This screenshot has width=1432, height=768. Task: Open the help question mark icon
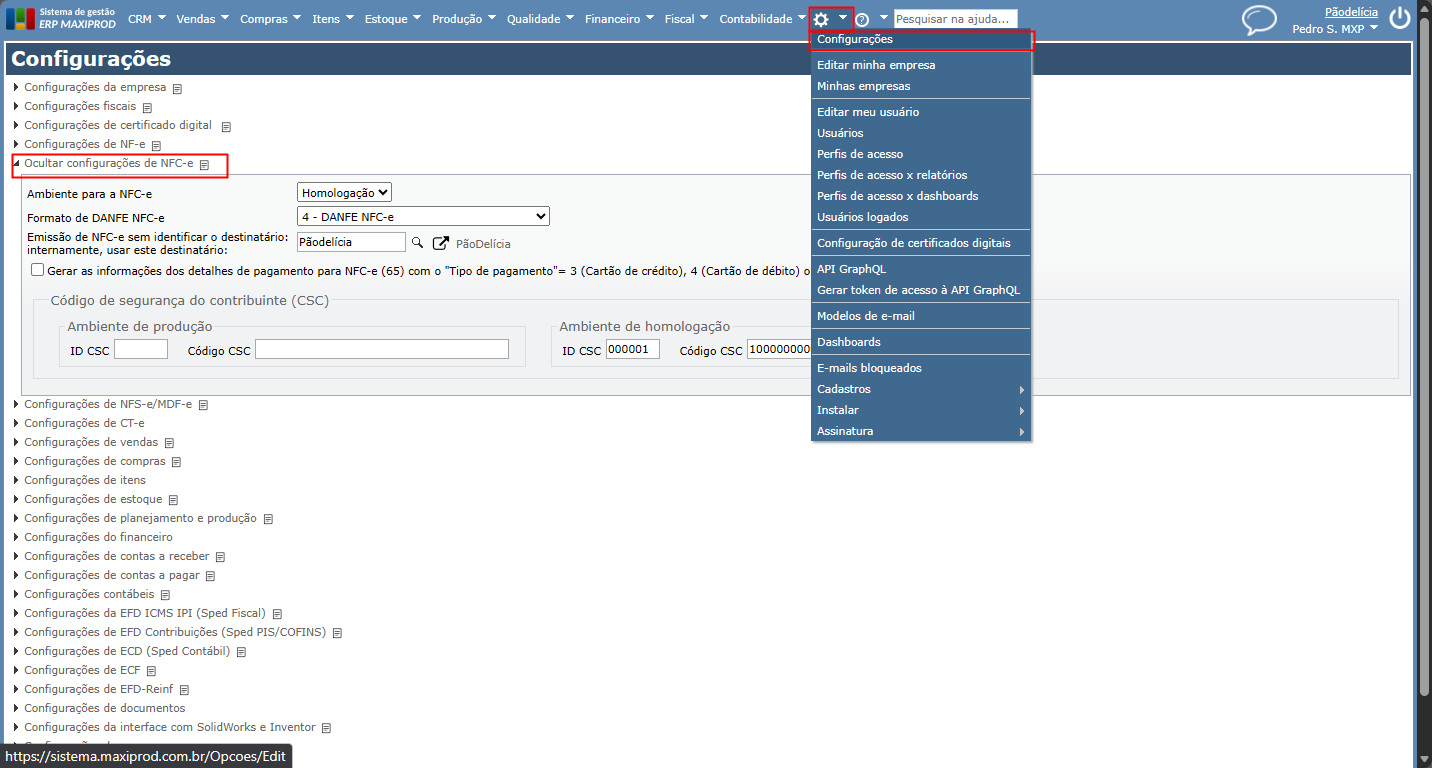[862, 19]
